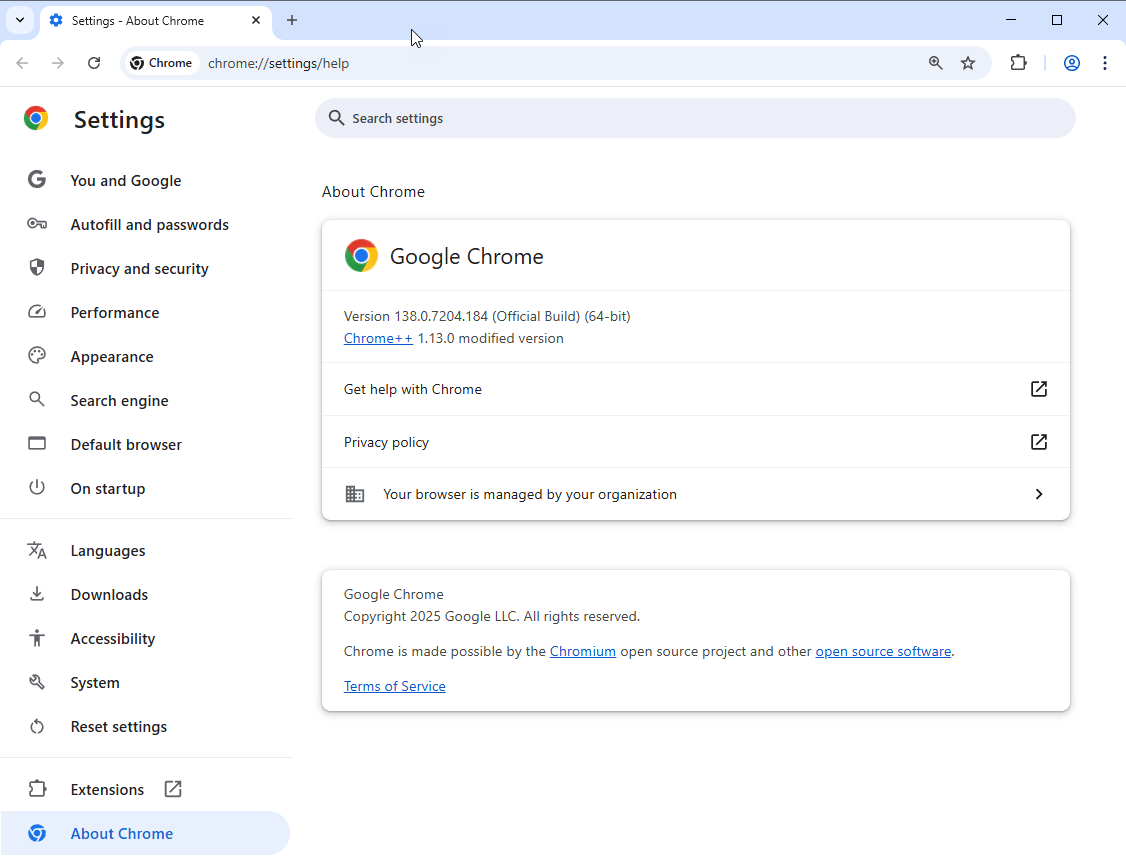
Task: Click the speedometer icon beside Performance
Action: pos(37,312)
